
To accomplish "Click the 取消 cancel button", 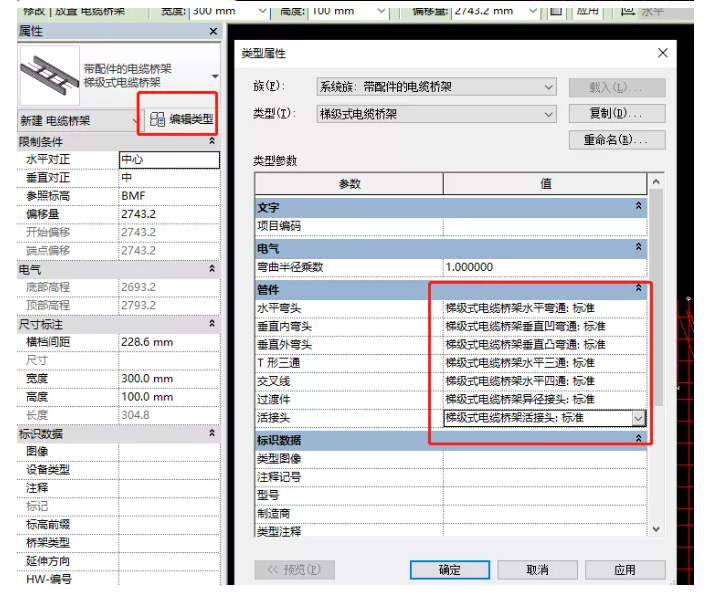I will [x=537, y=570].
